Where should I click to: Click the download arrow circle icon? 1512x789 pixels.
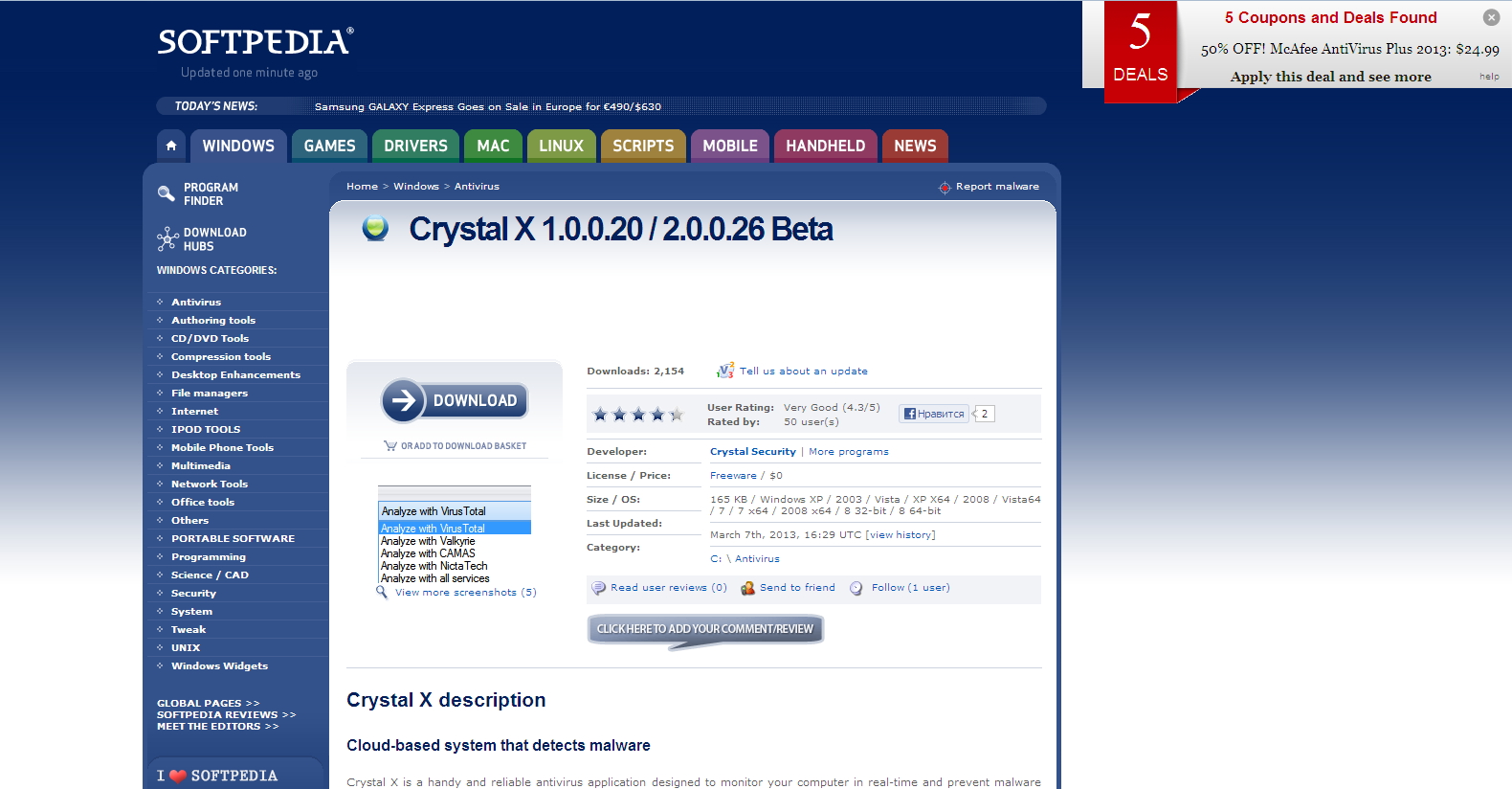(404, 400)
